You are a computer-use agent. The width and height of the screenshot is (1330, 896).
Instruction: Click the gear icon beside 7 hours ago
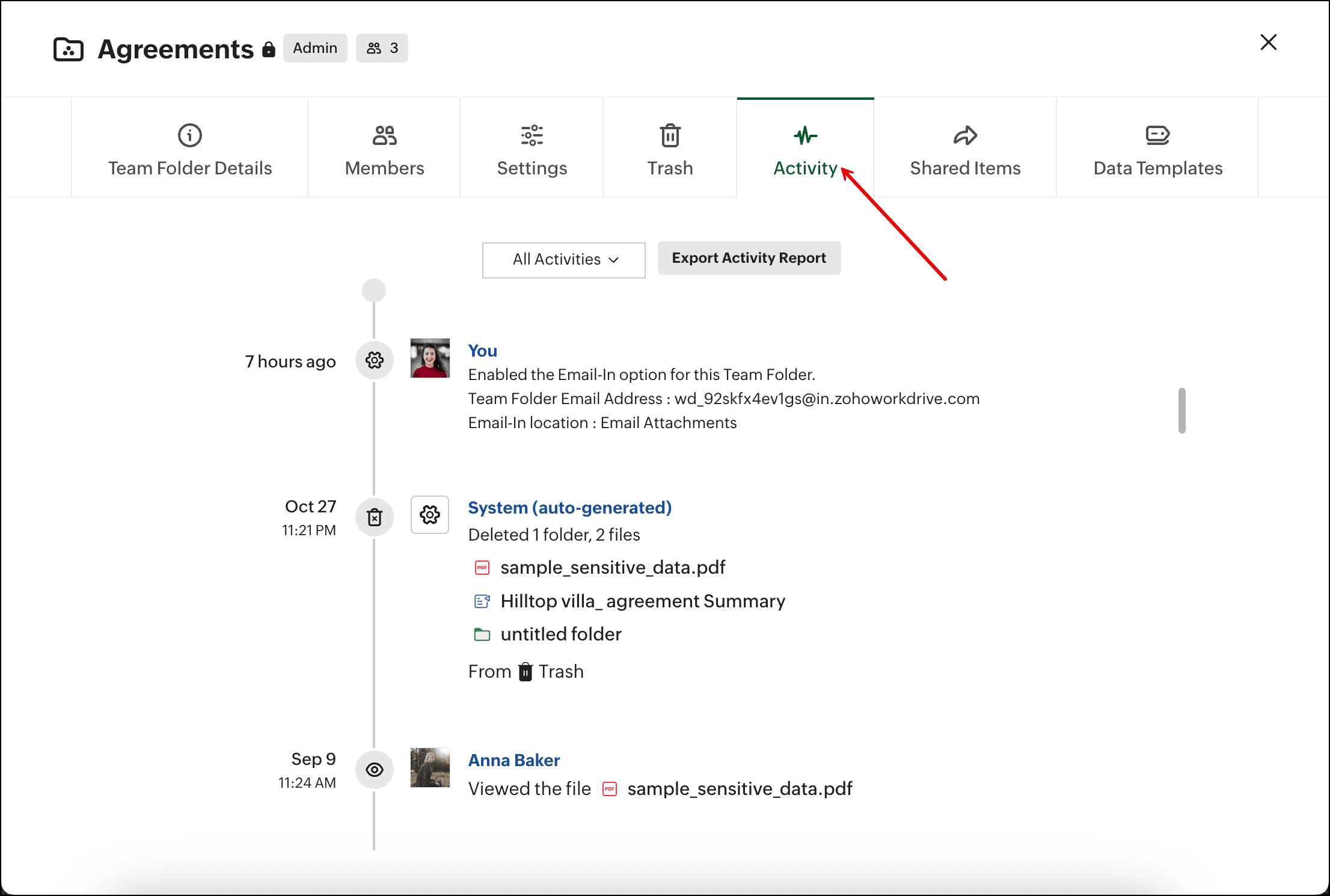tap(375, 361)
